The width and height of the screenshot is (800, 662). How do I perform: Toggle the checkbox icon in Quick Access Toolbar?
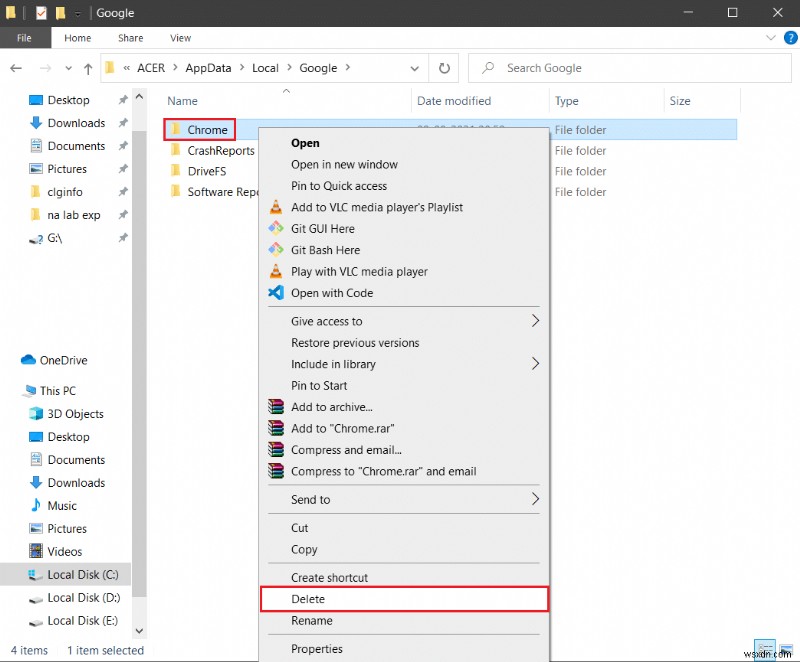click(x=41, y=13)
